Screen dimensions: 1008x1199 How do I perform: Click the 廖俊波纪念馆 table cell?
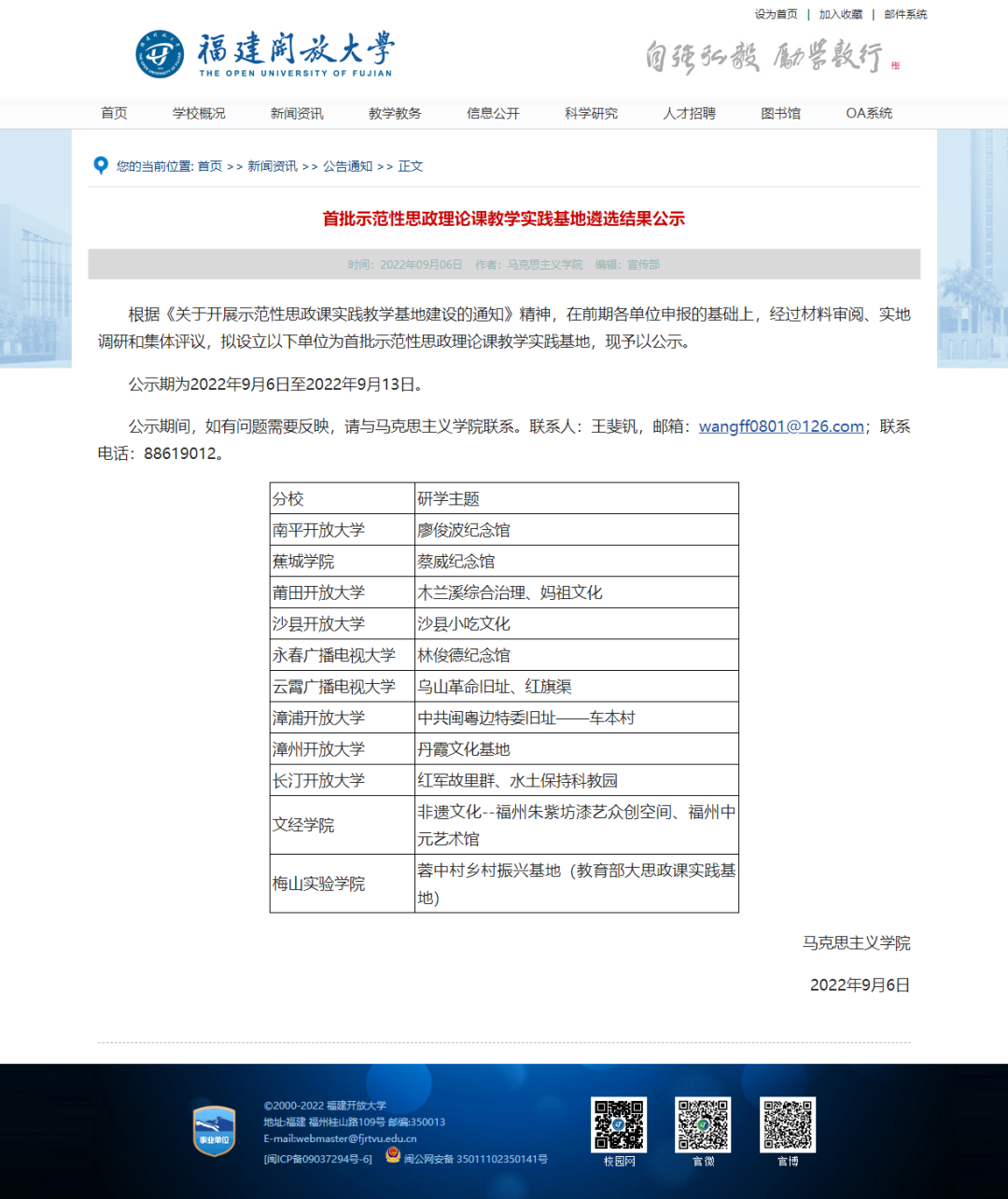click(577, 530)
